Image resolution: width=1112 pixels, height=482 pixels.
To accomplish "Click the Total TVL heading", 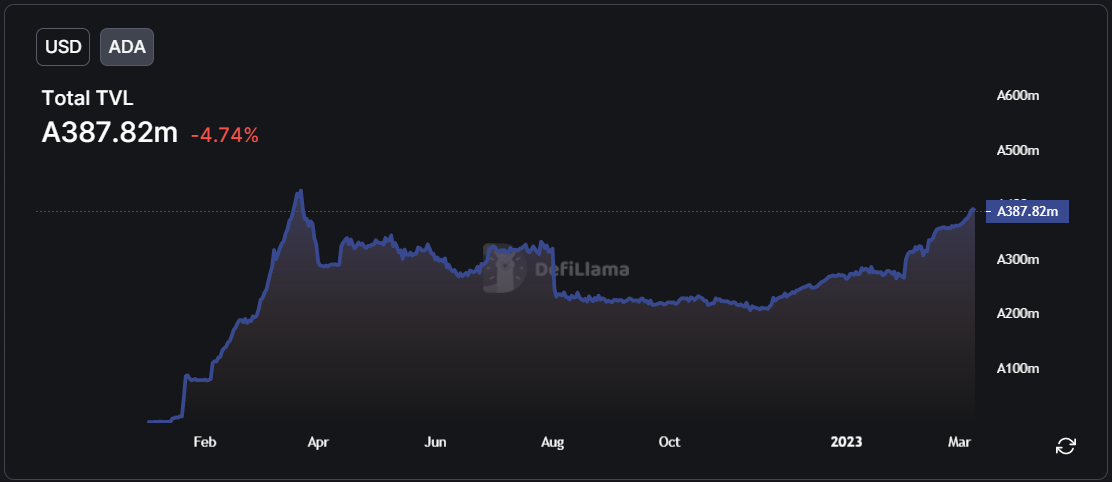I will pos(87,99).
